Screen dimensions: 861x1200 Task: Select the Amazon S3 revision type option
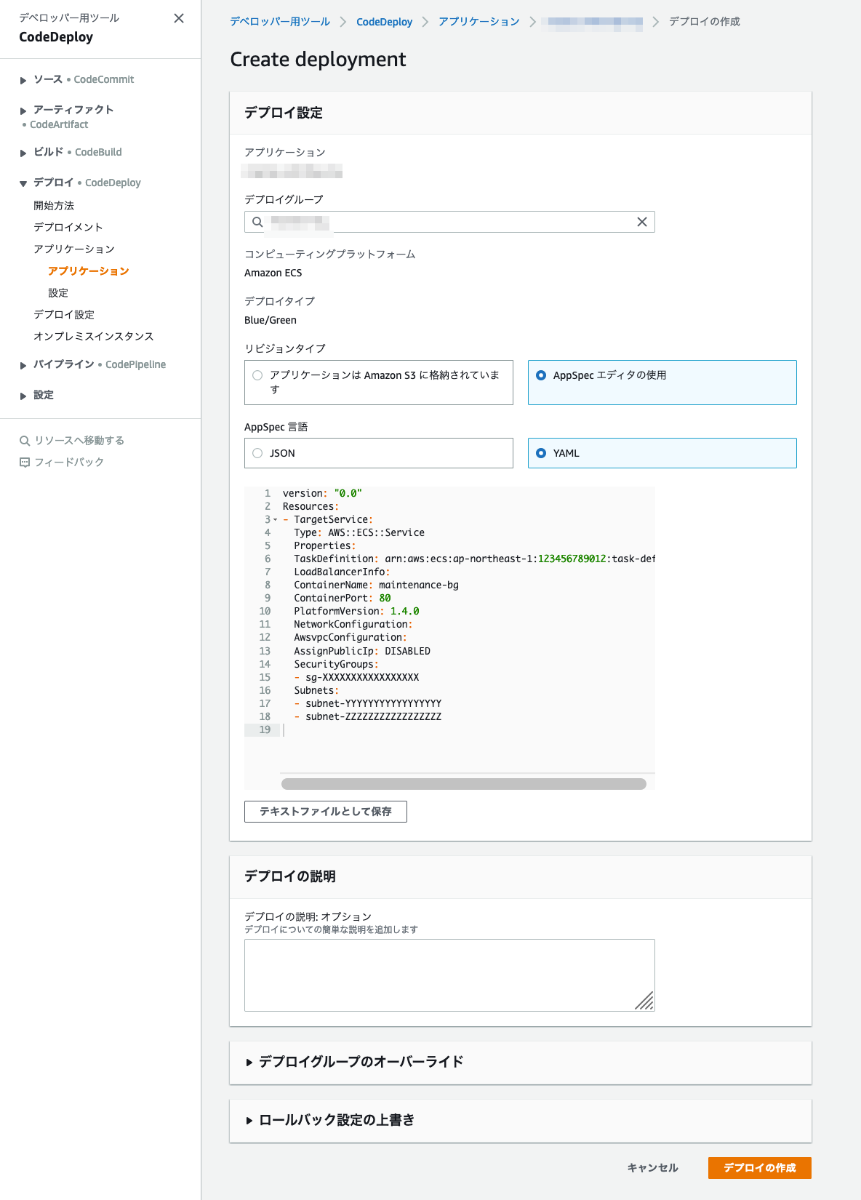(379, 382)
